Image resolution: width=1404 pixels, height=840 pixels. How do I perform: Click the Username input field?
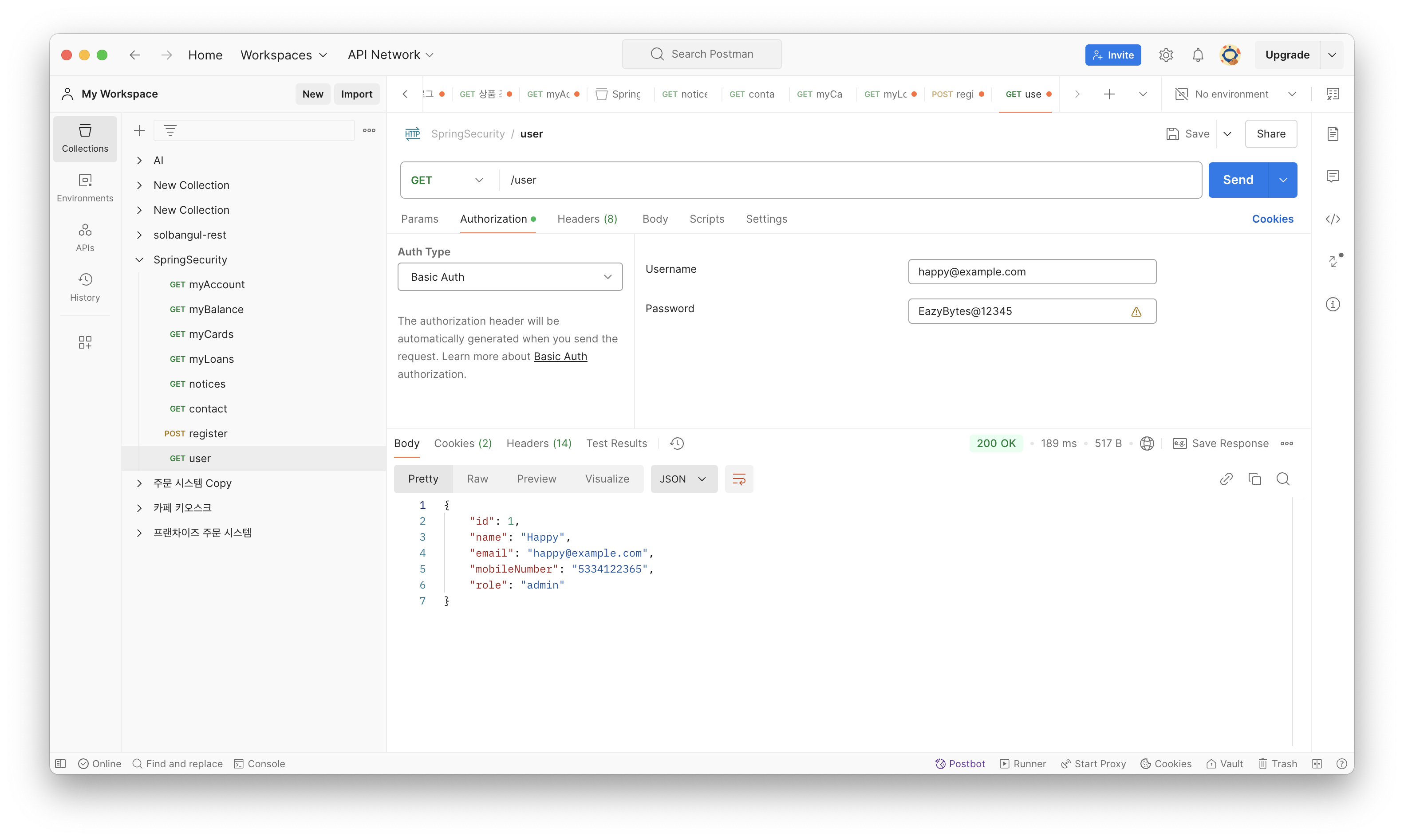[1031, 272]
